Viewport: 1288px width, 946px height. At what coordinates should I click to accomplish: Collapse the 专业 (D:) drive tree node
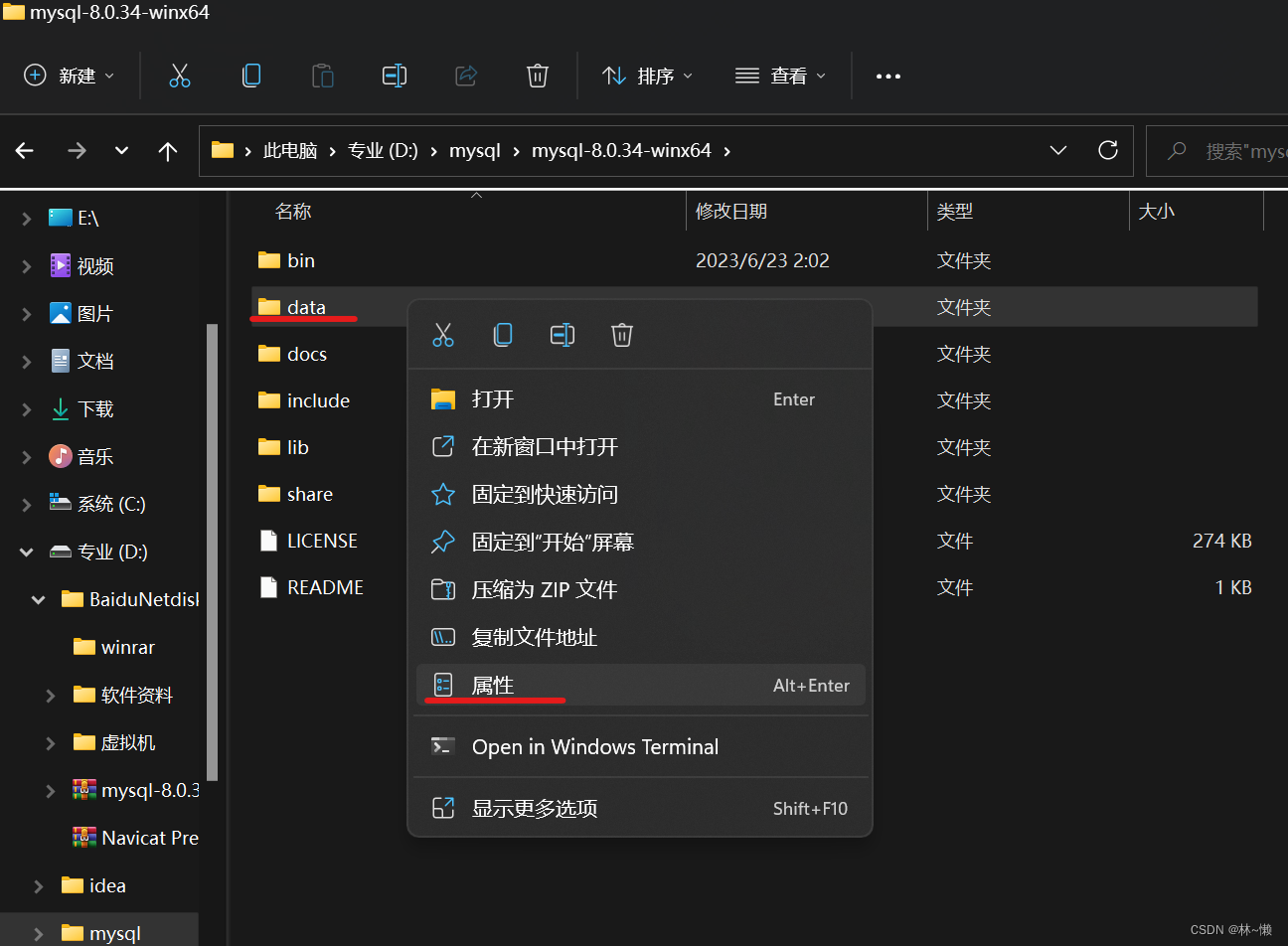coord(27,552)
